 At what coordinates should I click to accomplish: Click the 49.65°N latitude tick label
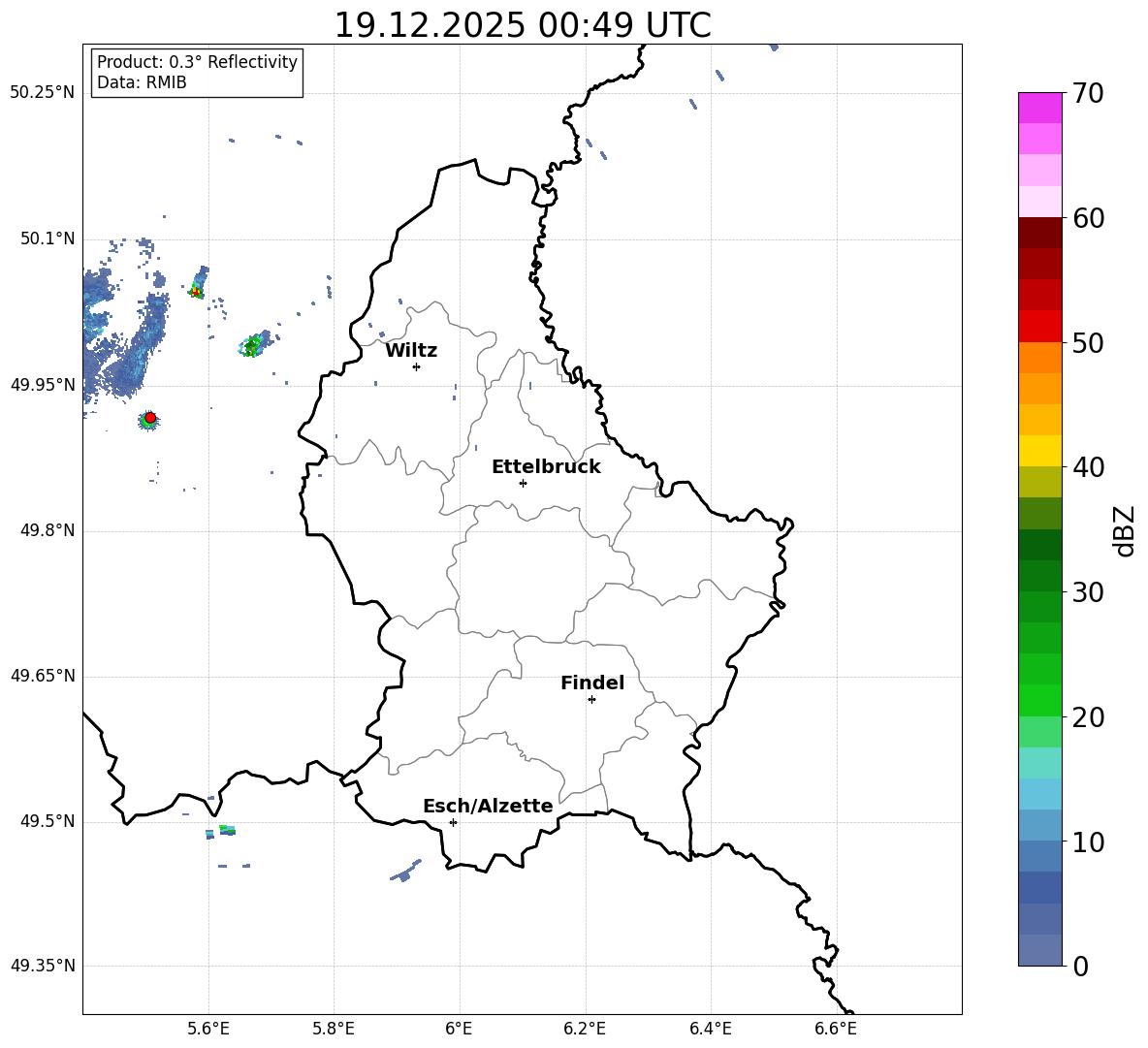pyautogui.click(x=43, y=677)
